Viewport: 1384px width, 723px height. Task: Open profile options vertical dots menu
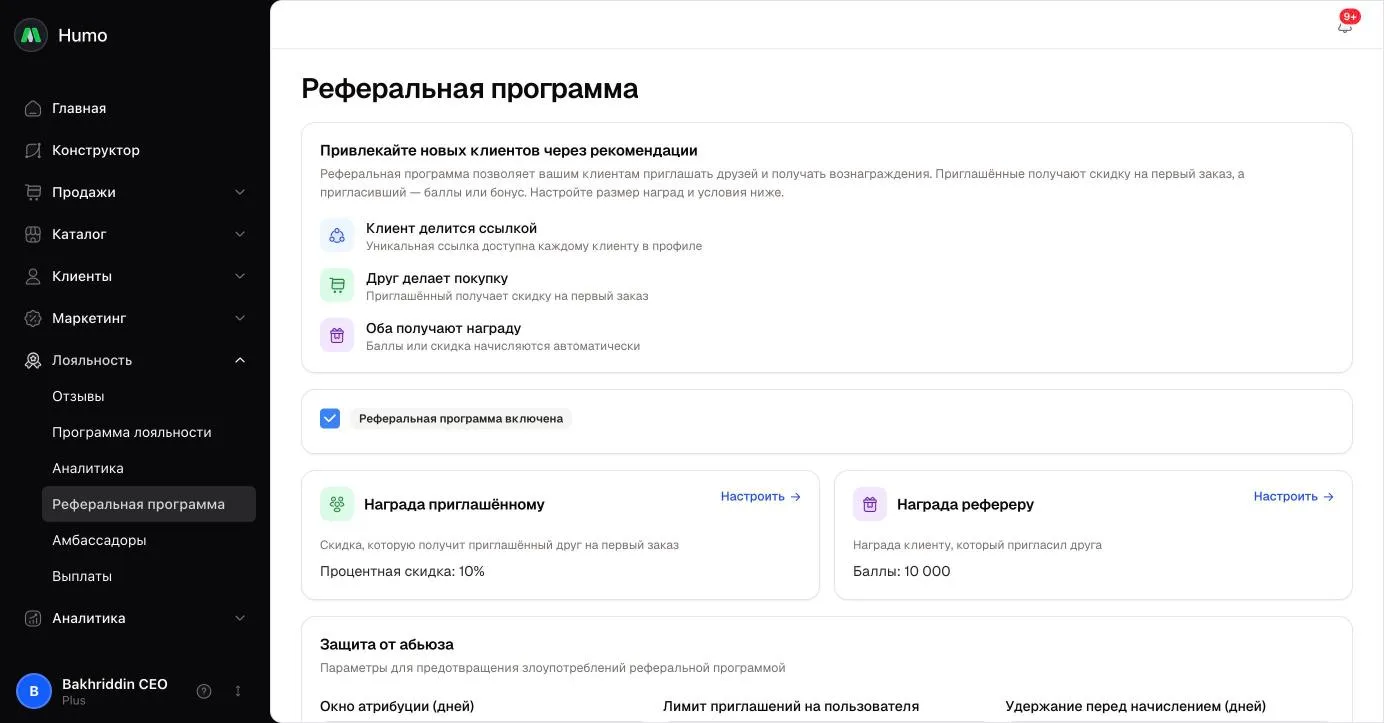click(238, 691)
